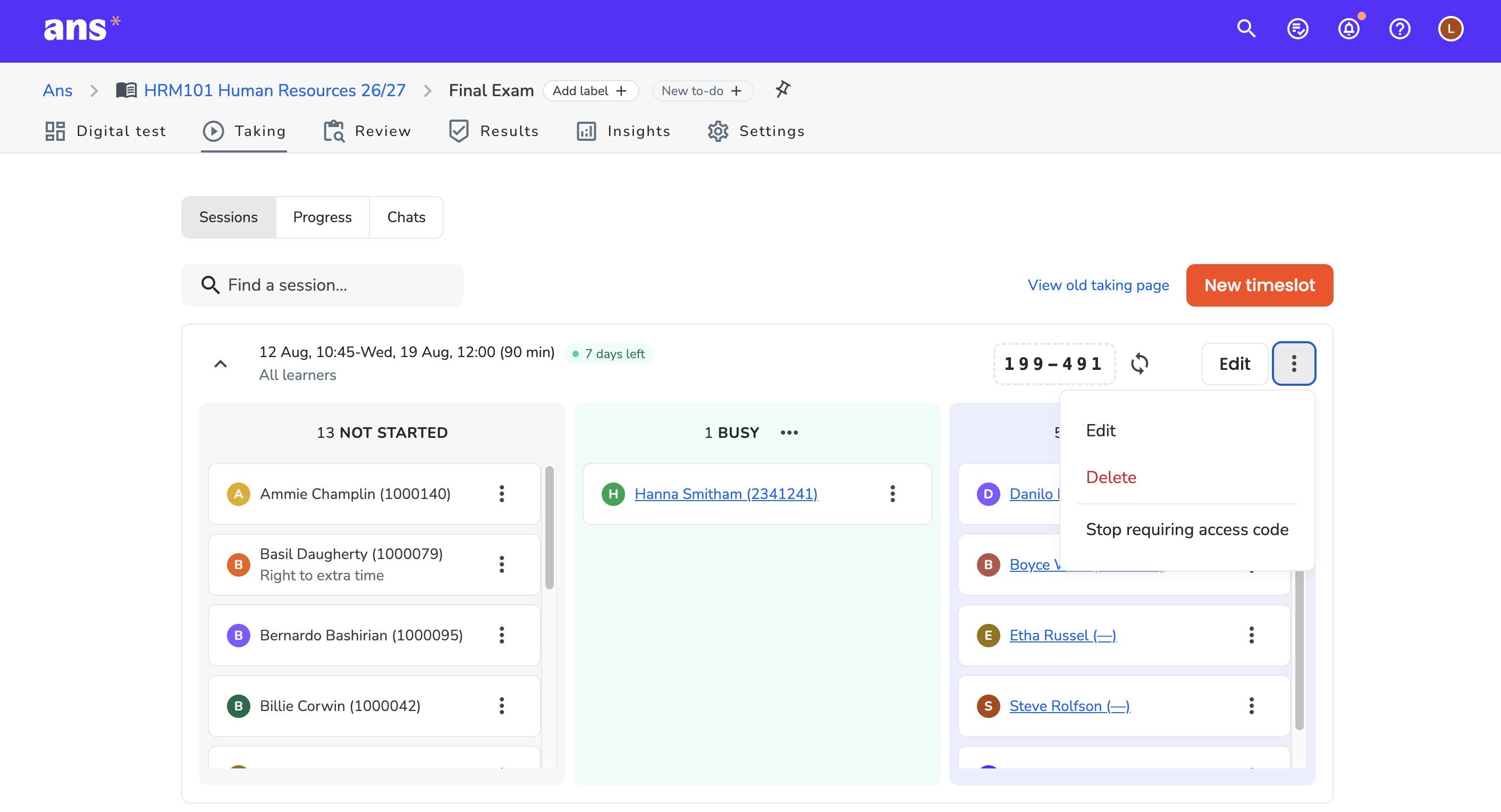1501x812 pixels.
Task: Click the right column scrollbar
Action: point(1300,649)
